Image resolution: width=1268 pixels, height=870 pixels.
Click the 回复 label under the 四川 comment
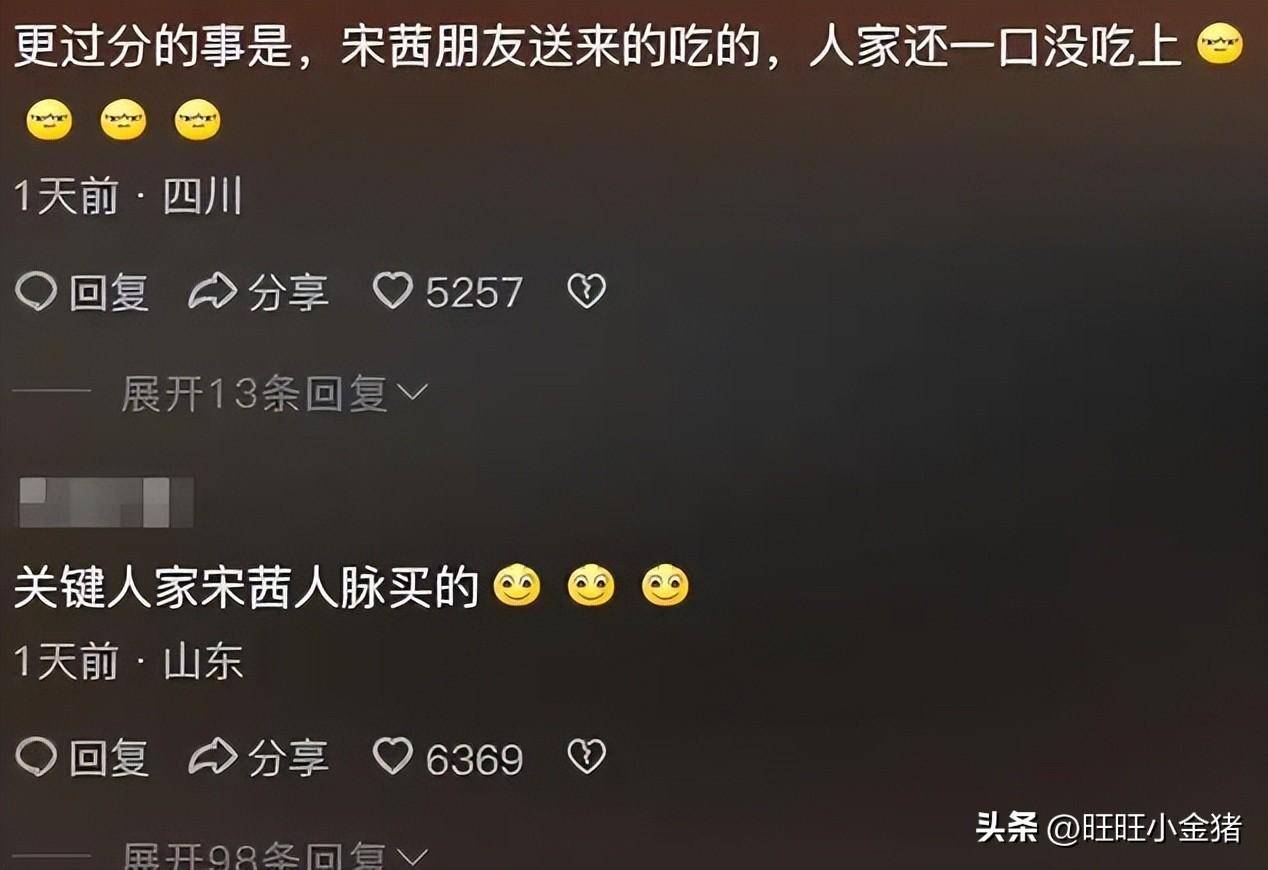coord(109,293)
